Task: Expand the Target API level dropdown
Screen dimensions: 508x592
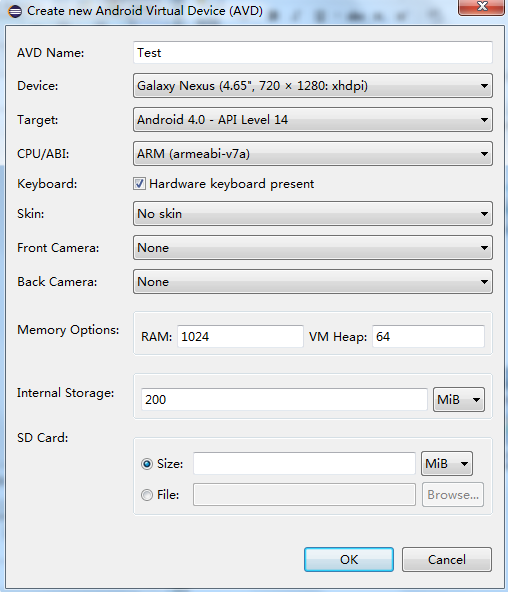Action: pos(313,120)
